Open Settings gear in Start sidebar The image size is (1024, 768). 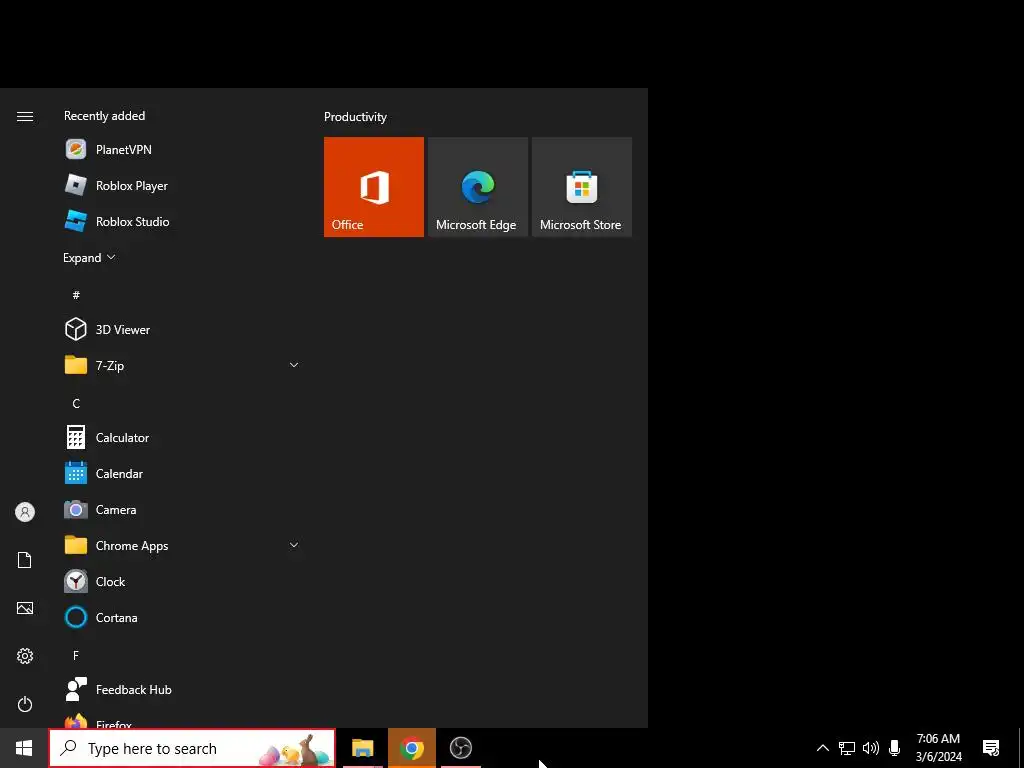click(x=25, y=656)
